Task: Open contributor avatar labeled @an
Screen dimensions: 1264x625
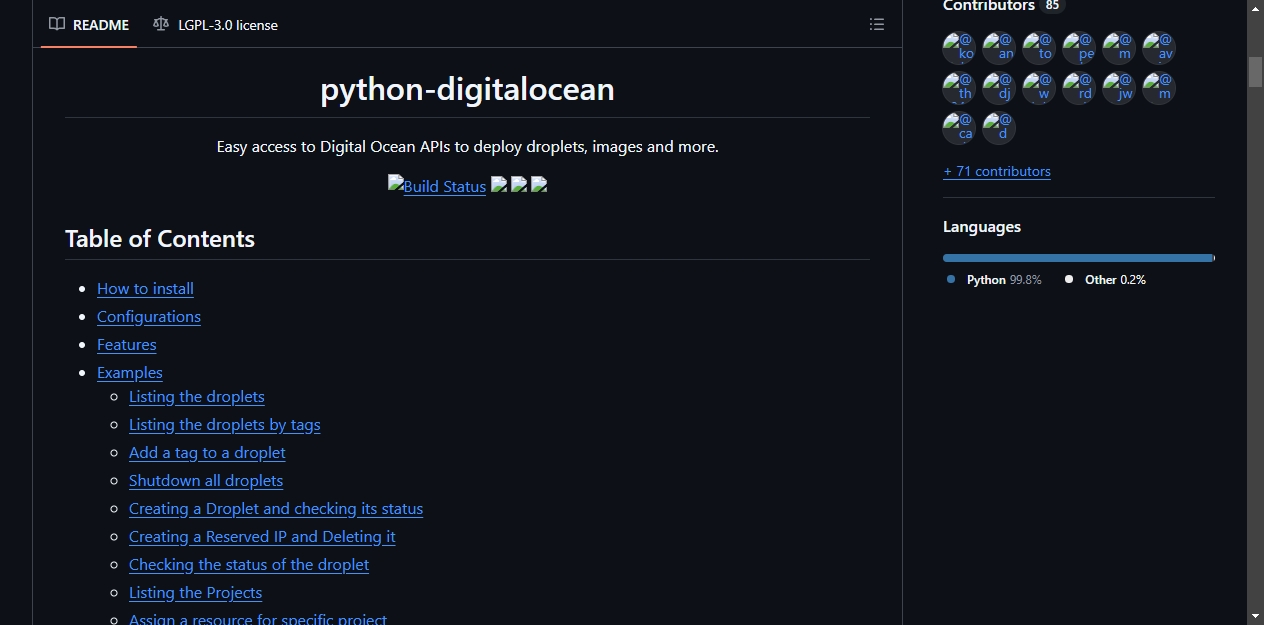Action: (999, 48)
